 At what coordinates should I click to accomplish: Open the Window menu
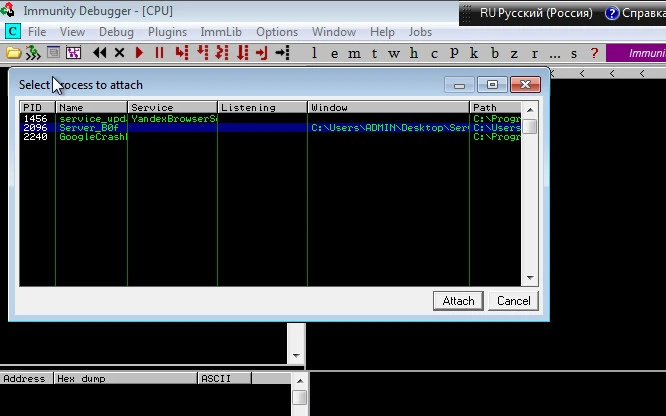point(334,32)
